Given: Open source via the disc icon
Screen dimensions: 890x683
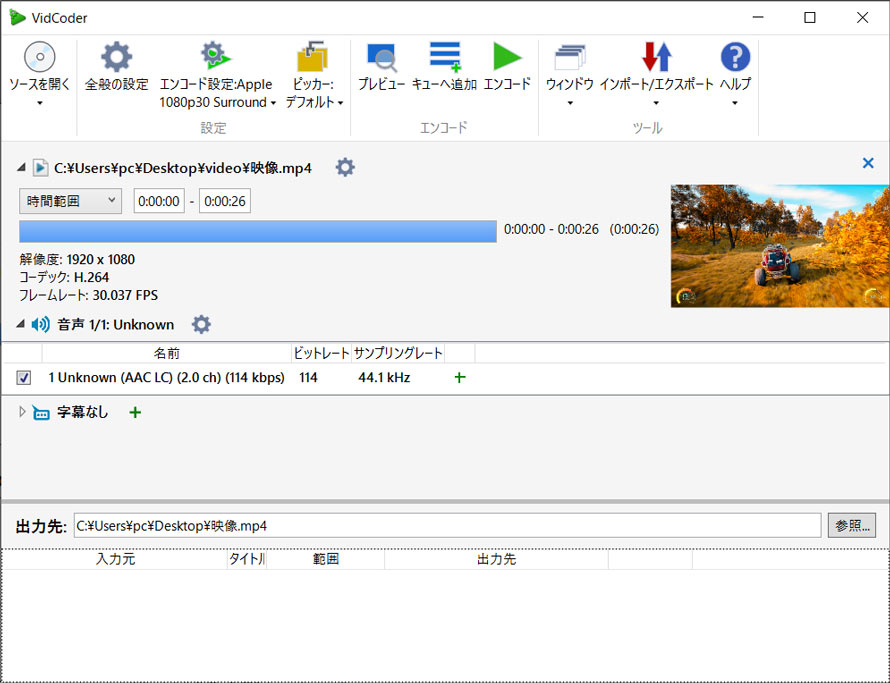Looking at the screenshot, I should coord(39,57).
